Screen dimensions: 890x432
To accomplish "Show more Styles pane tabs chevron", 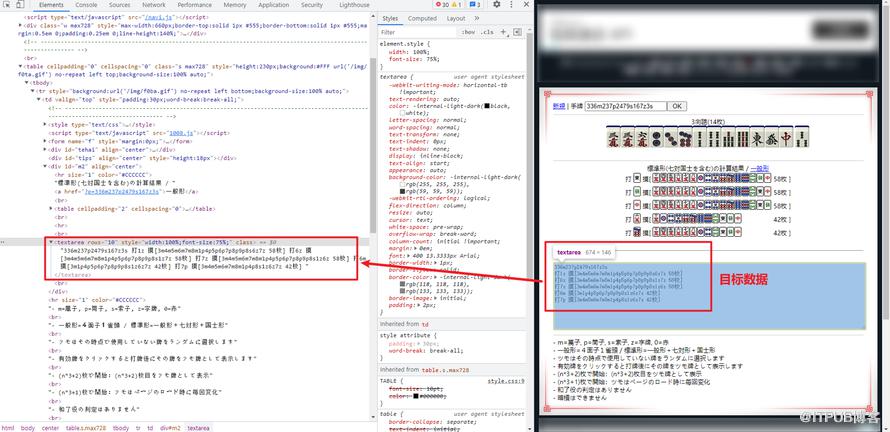I will pos(477,18).
